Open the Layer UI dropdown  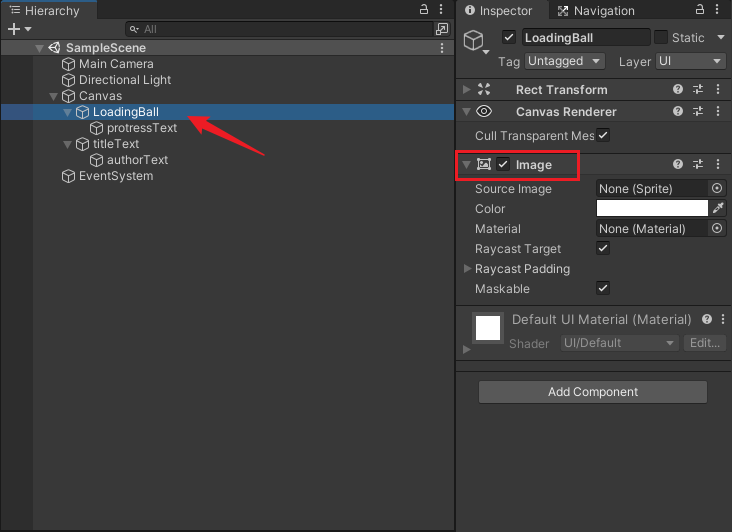(690, 61)
